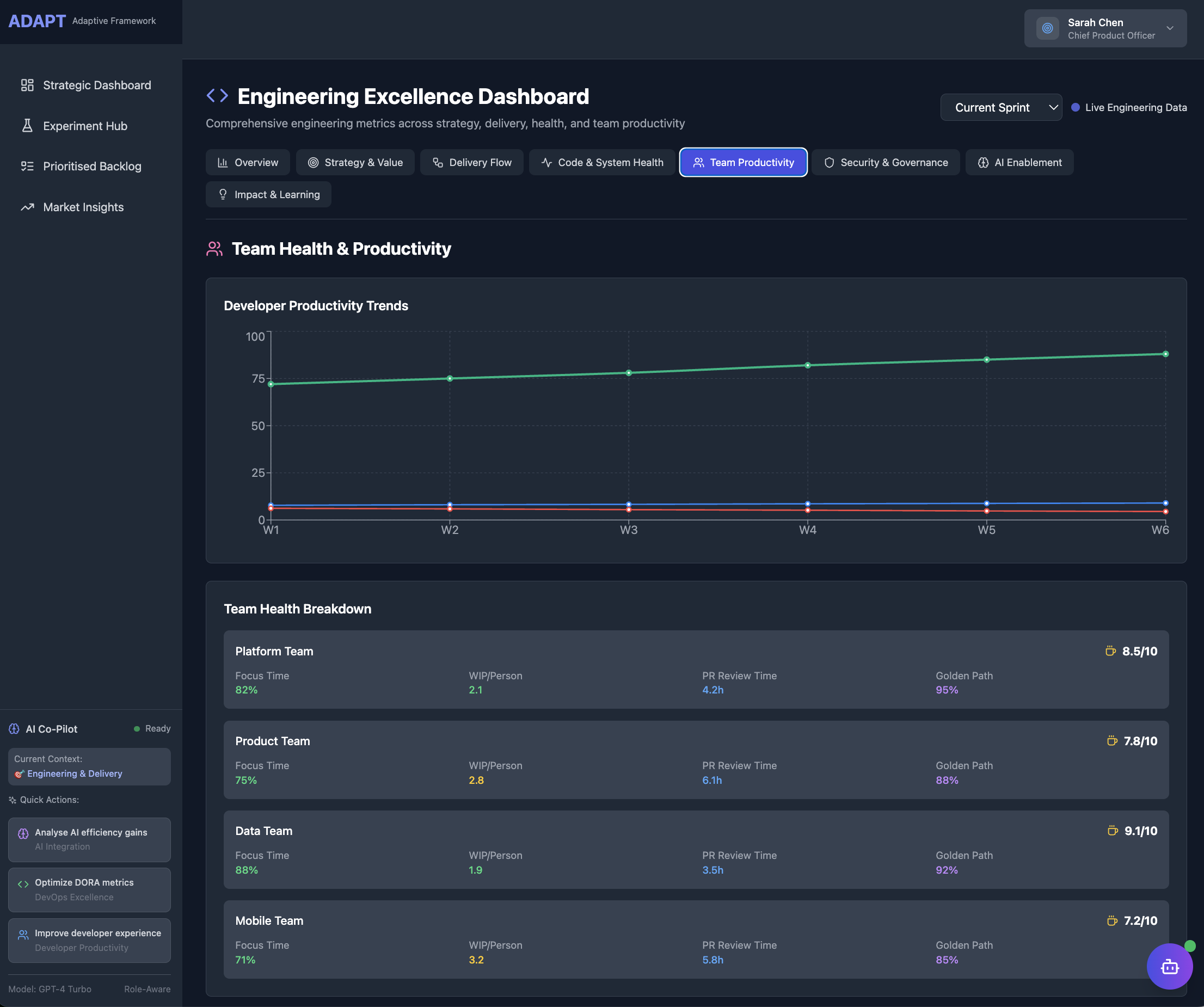Select the AI Enablement tab
The width and height of the screenshot is (1204, 1007).
[1019, 162]
